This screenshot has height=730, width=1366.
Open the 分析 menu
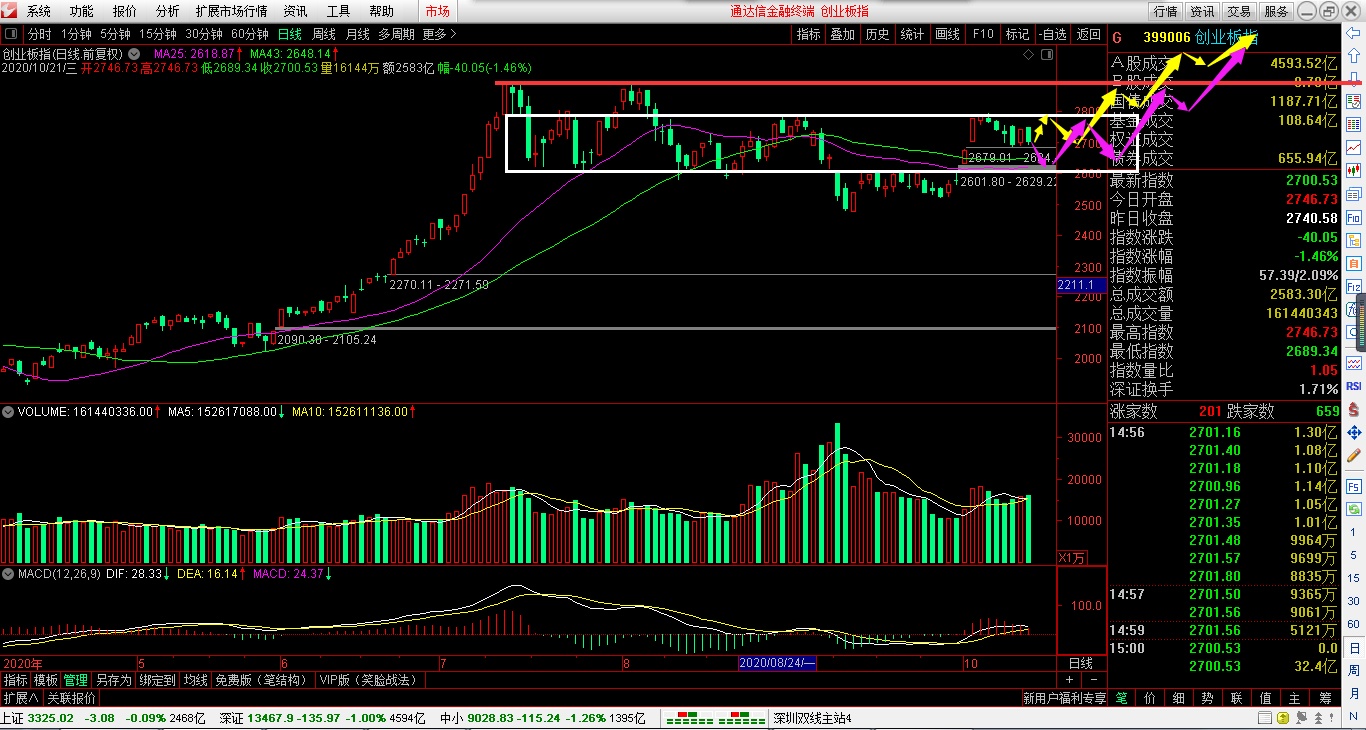point(168,11)
